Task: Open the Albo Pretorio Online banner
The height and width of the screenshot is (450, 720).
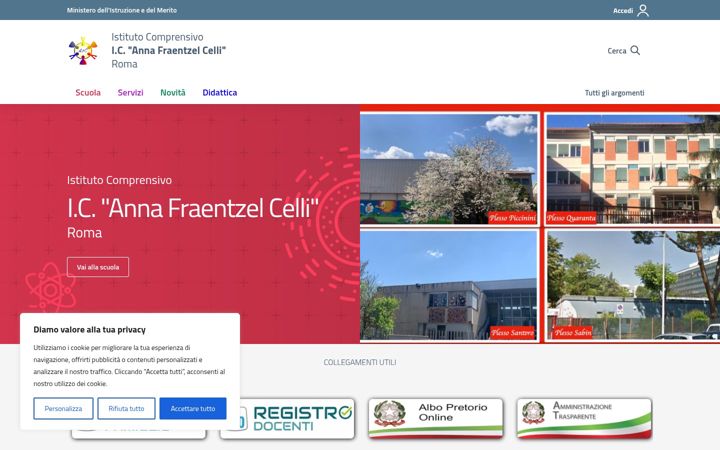Action: pyautogui.click(x=435, y=418)
